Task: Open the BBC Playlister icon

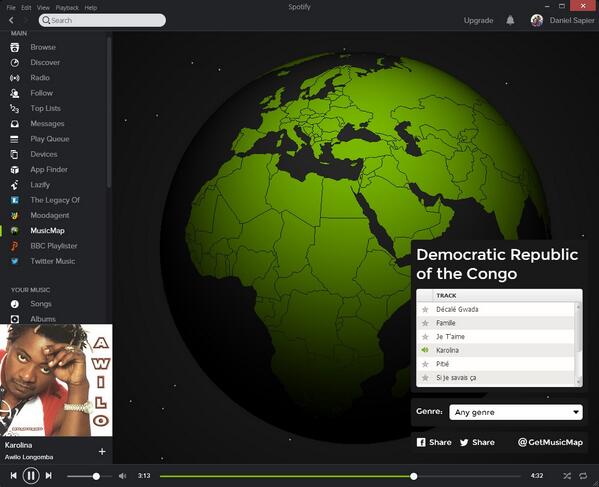Action: tap(15, 246)
